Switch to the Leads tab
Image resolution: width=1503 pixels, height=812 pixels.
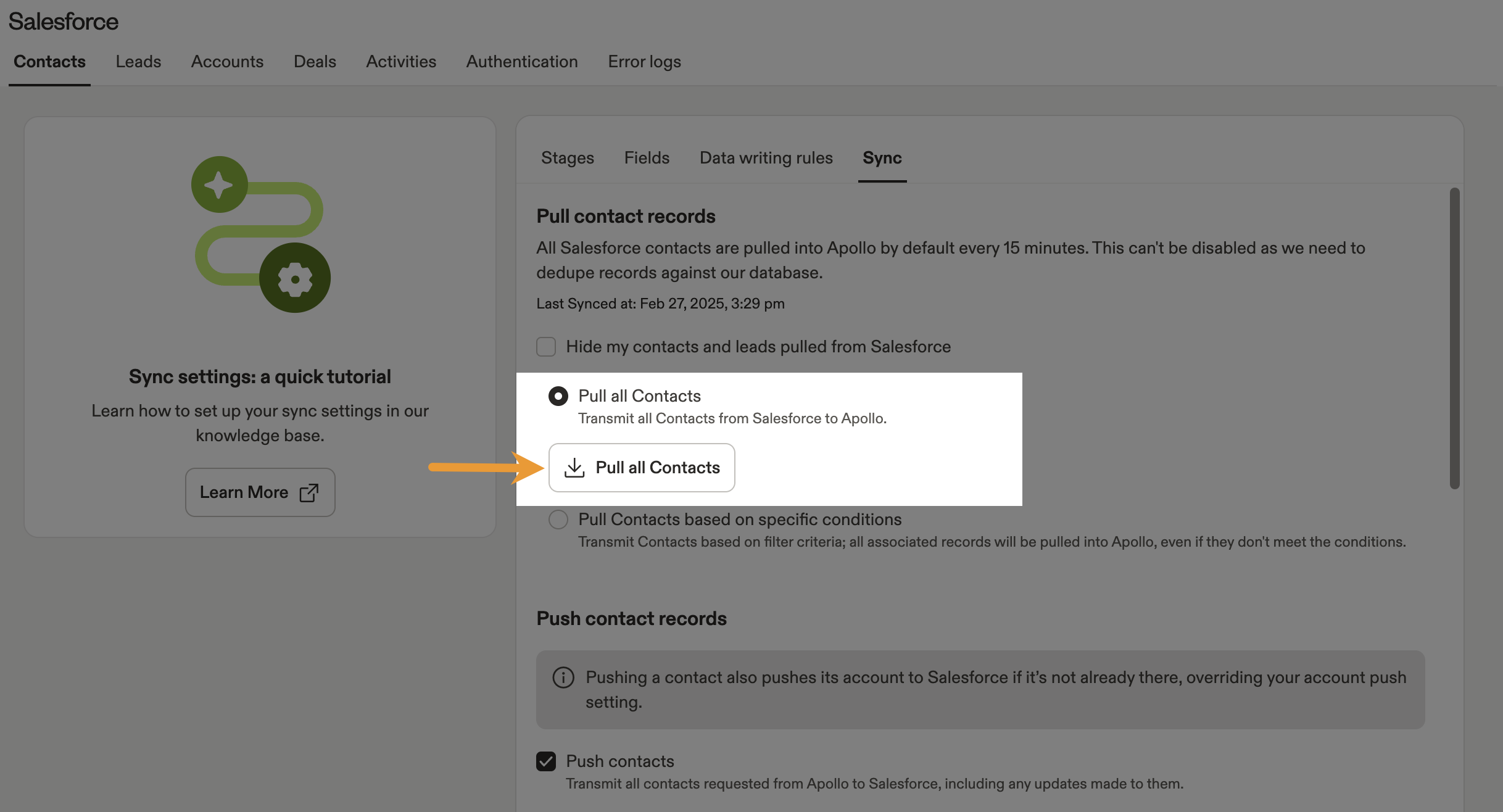pos(138,62)
